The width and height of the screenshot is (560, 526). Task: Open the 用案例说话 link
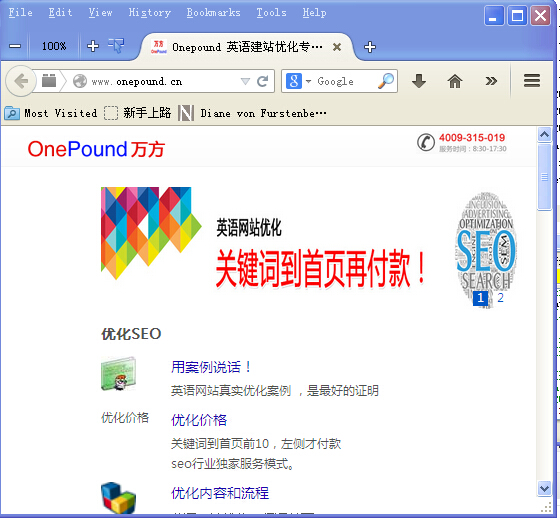[211, 367]
